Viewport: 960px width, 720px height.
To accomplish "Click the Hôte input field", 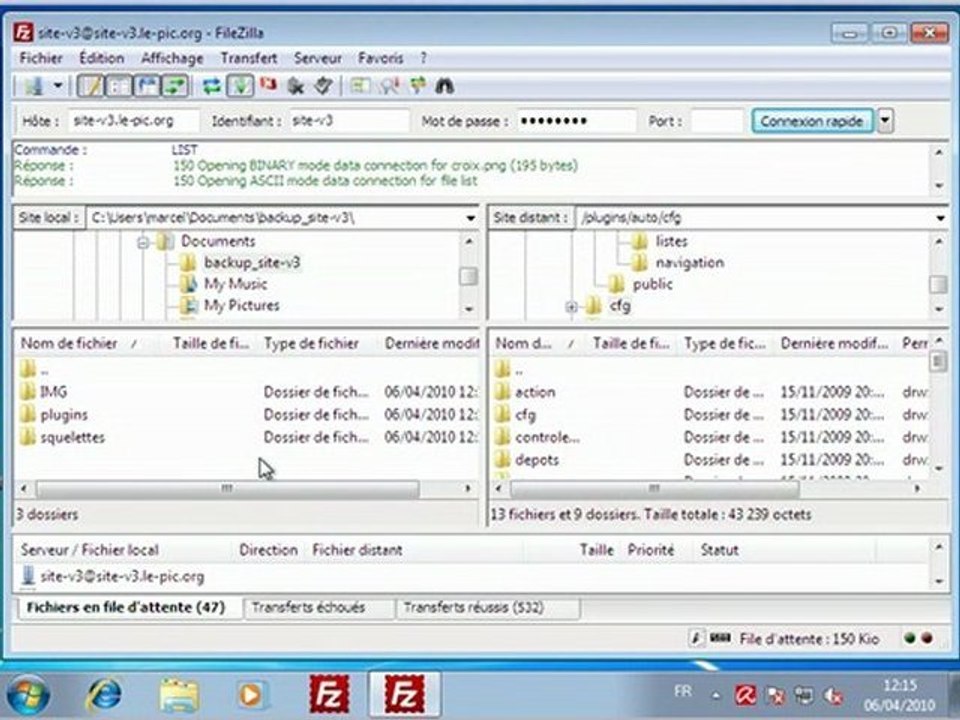I will [133, 121].
